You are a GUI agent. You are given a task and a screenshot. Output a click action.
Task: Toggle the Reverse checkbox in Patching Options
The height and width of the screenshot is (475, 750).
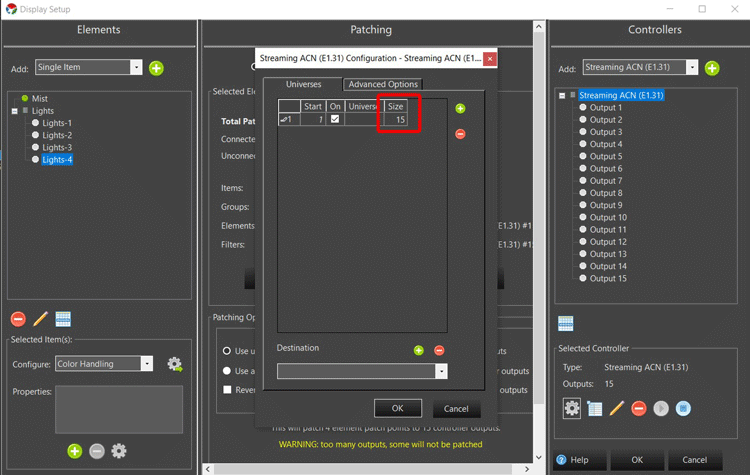[x=227, y=389]
